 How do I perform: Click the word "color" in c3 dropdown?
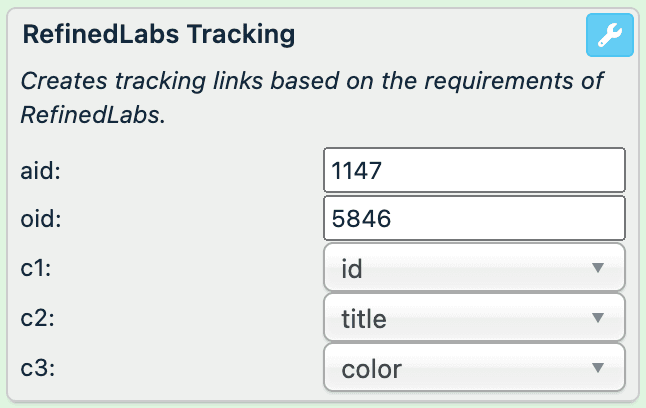(371, 369)
